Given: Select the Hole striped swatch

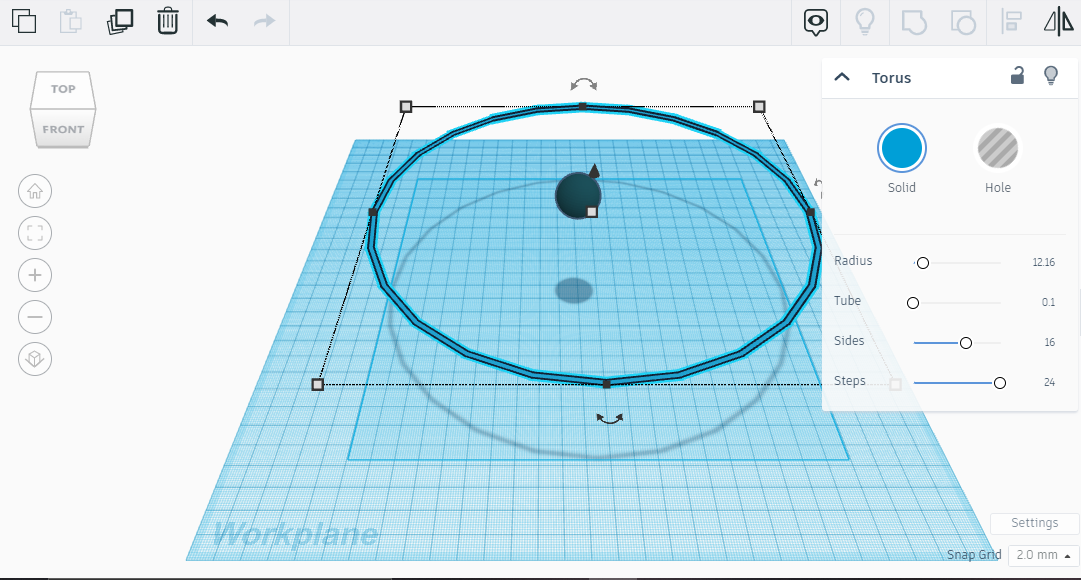Looking at the screenshot, I should coord(998,148).
